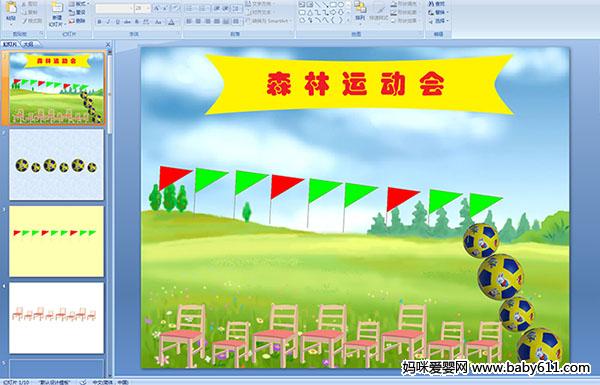Open the Font dialog launcher
Image resolution: width=600 pixels, height=385 pixels.
(x=178, y=34)
